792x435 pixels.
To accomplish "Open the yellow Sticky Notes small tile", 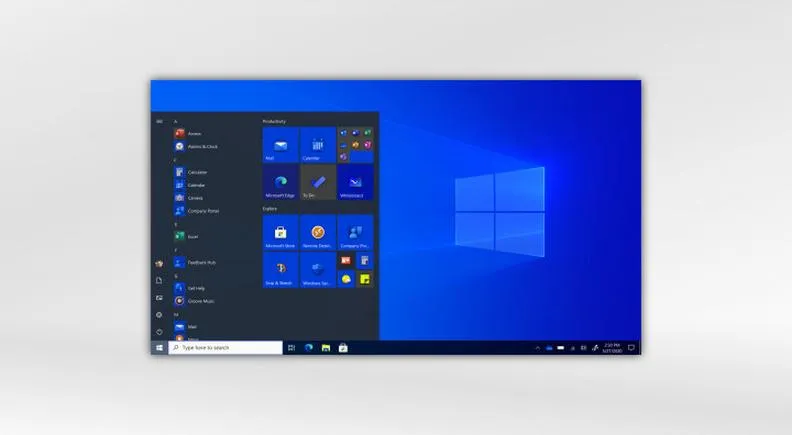I will [365, 279].
